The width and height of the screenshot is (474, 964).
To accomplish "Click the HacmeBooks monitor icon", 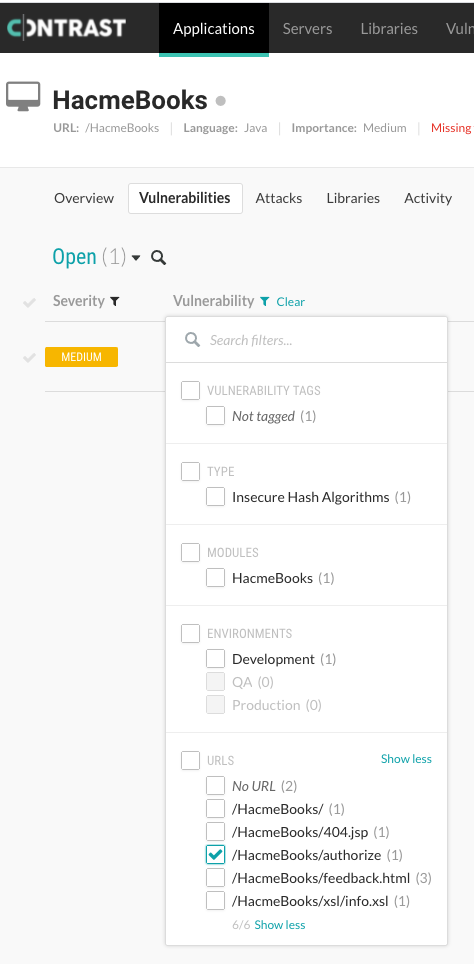I will (23, 97).
